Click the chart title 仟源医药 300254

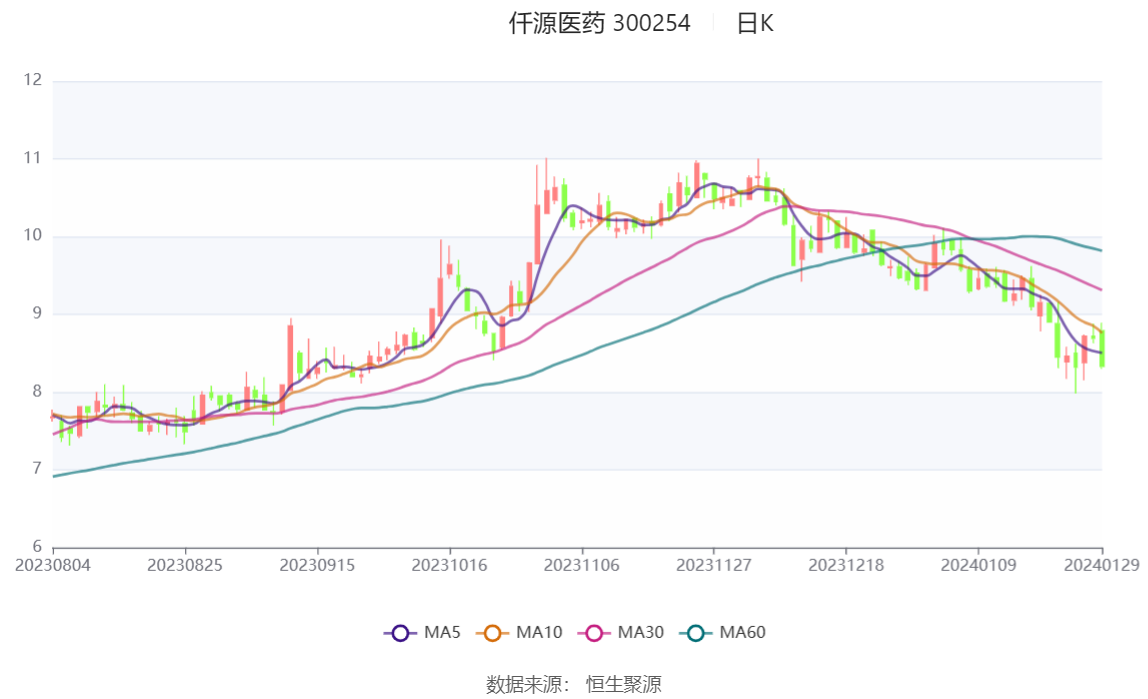click(600, 23)
